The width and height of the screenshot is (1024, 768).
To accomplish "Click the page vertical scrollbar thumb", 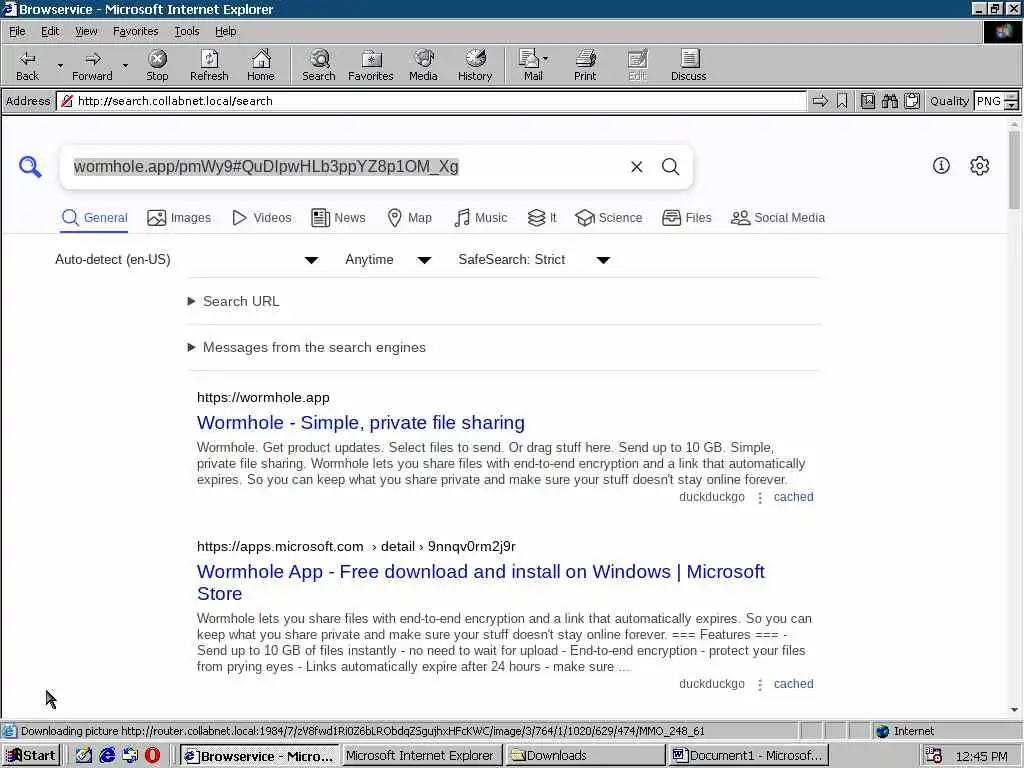I will pyautogui.click(x=1014, y=170).
